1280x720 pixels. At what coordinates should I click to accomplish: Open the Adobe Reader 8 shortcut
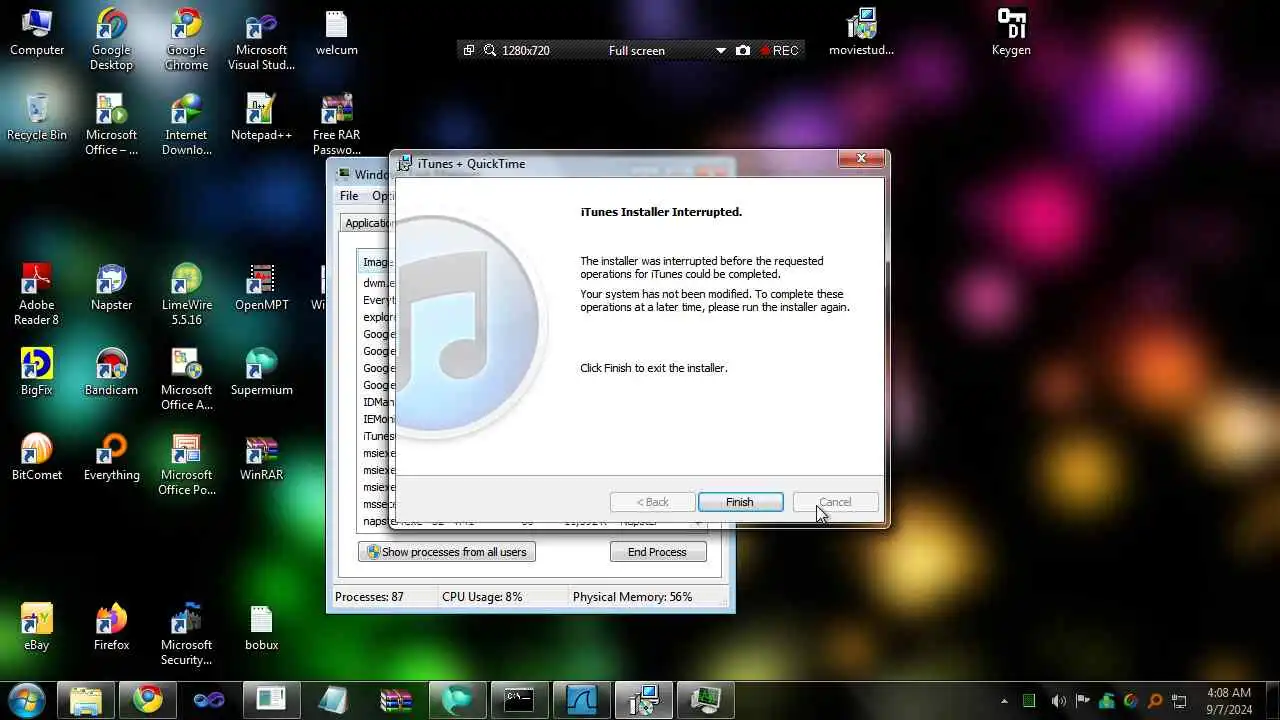[x=37, y=294]
